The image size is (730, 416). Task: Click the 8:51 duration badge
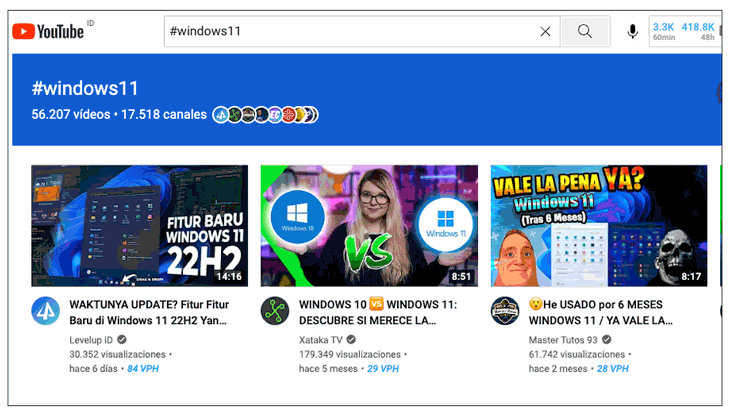pos(461,276)
